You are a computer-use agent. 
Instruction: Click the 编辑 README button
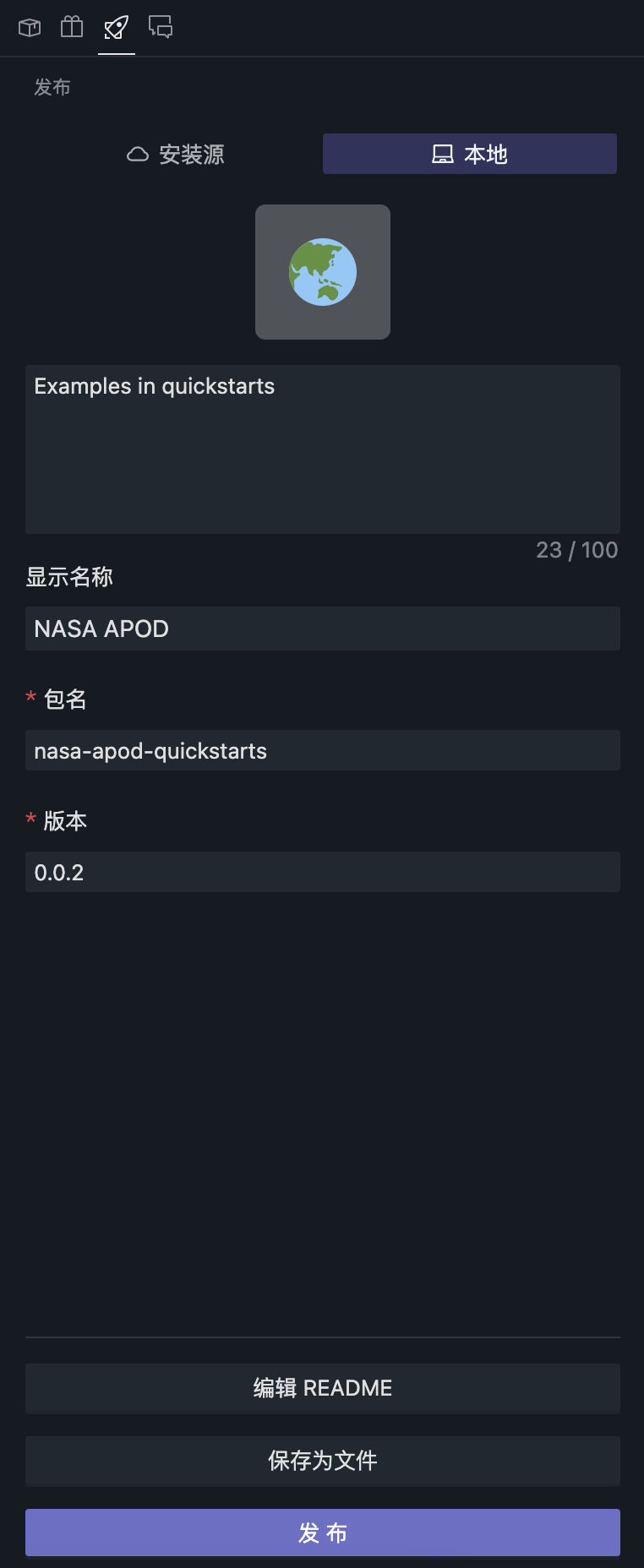323,1388
